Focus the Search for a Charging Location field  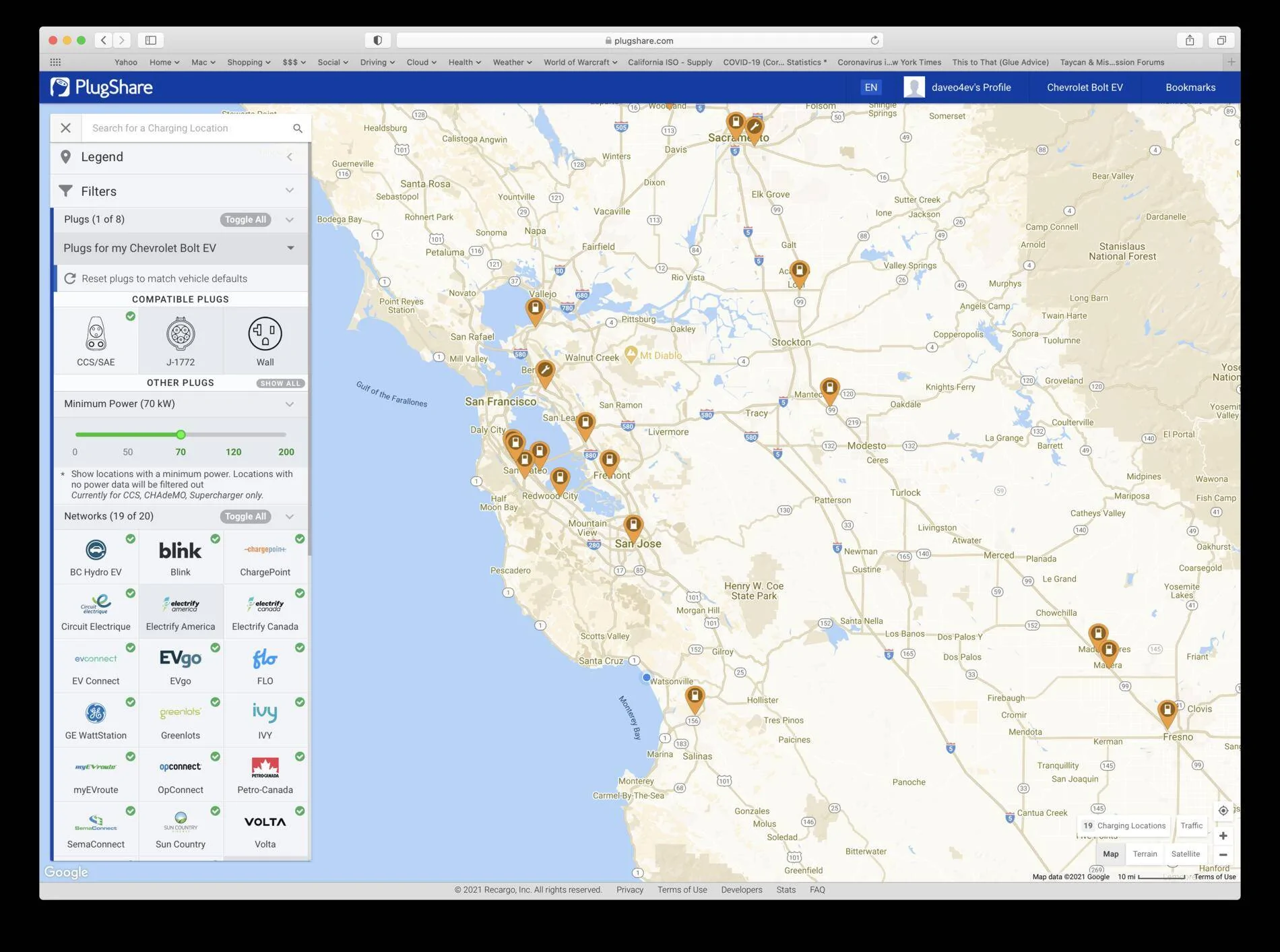(187, 128)
